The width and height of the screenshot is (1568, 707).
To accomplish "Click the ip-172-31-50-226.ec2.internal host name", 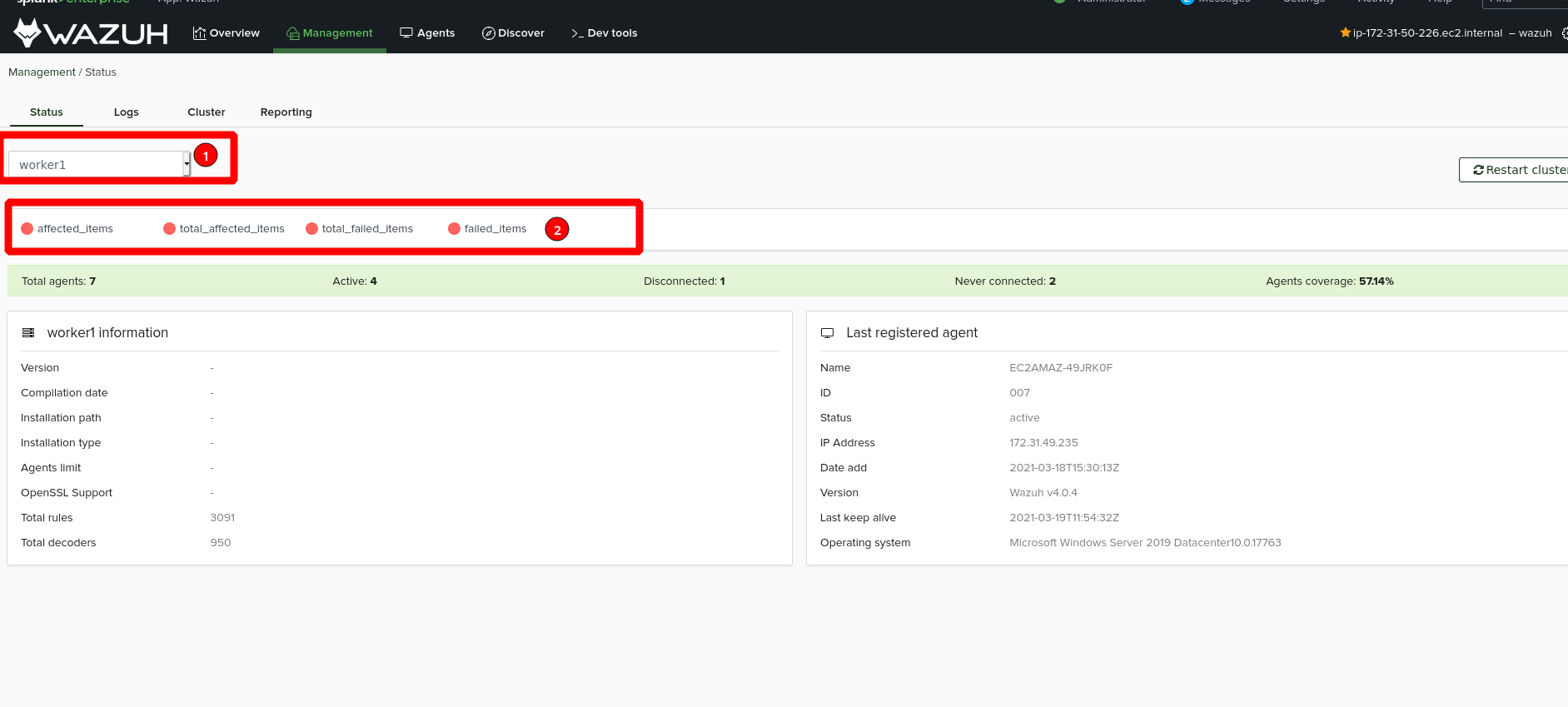I will point(1428,33).
